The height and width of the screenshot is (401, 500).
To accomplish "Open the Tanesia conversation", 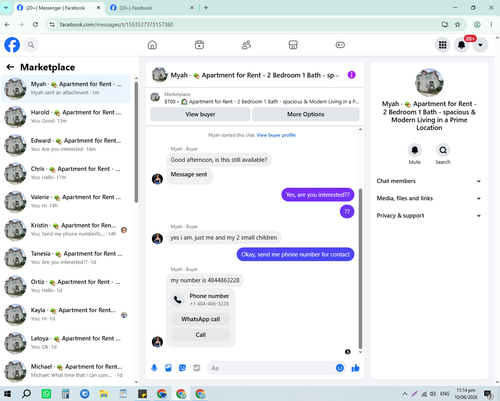I will point(66,258).
